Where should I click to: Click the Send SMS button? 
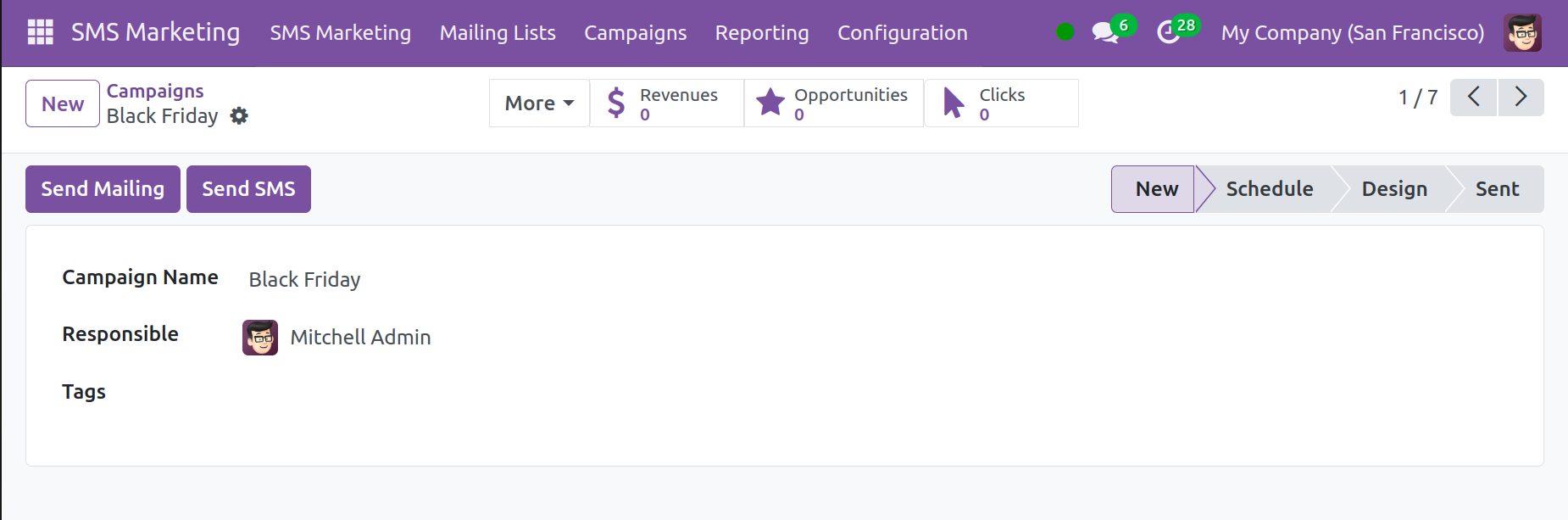[x=248, y=189]
